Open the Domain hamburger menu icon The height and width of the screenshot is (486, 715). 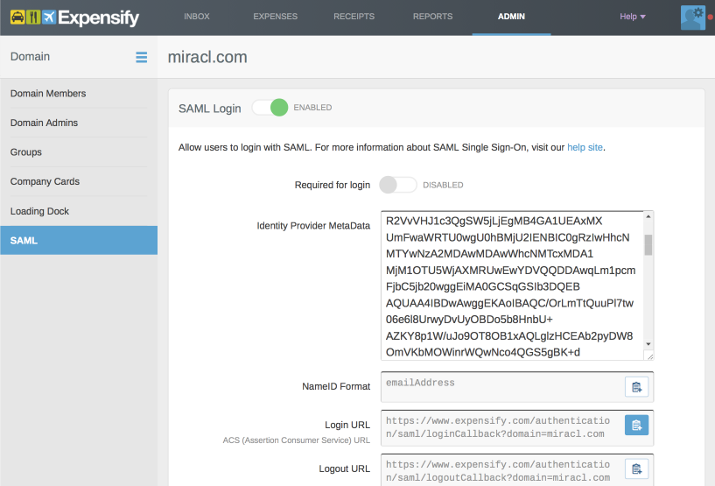coord(141,57)
